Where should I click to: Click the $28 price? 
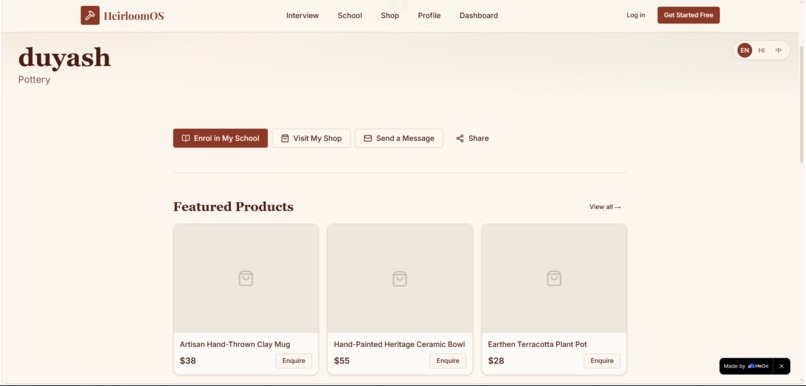click(496, 361)
